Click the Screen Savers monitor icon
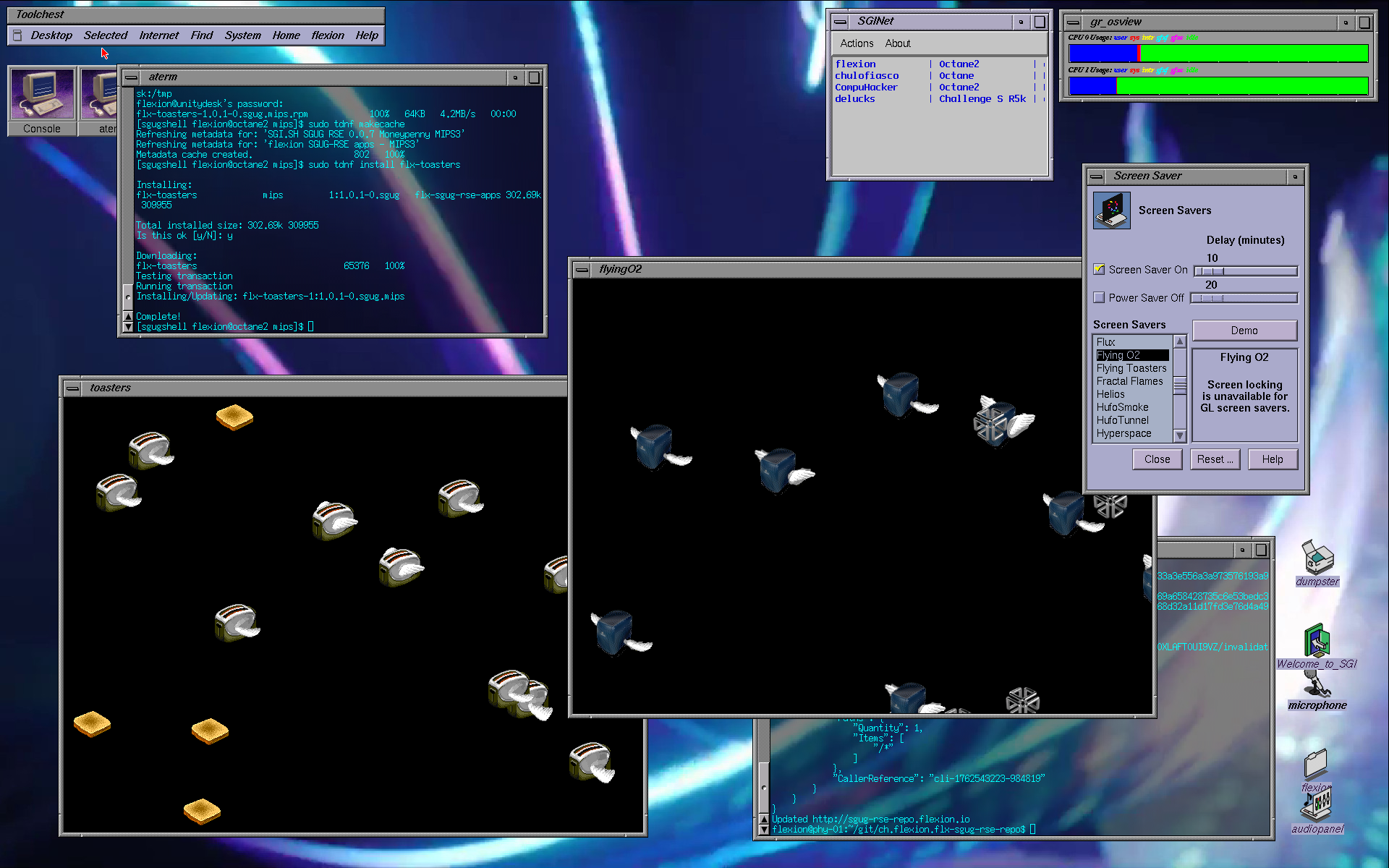This screenshot has width=1389, height=868. [x=1111, y=210]
